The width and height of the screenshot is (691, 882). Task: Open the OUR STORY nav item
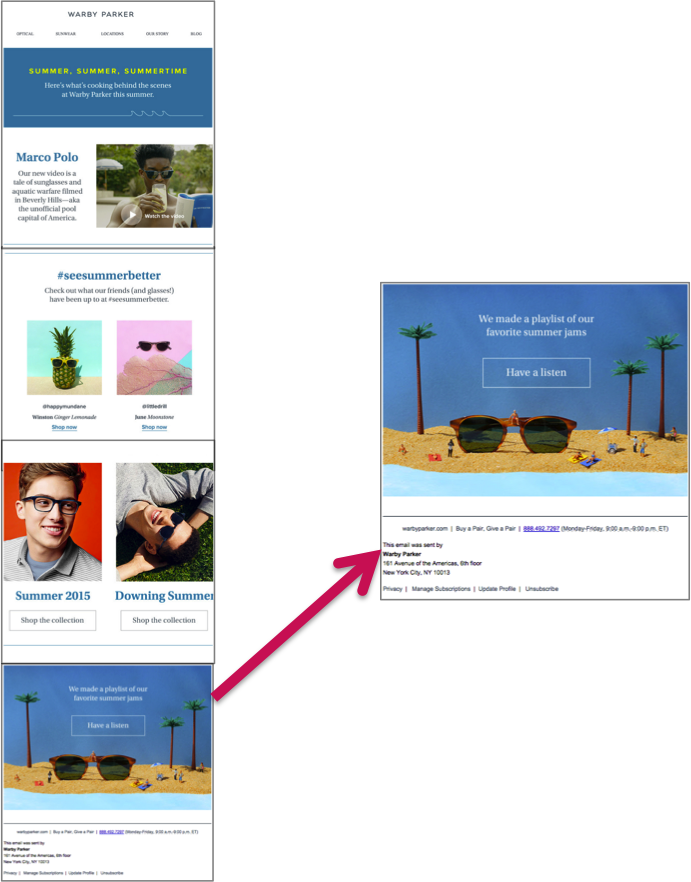[157, 34]
